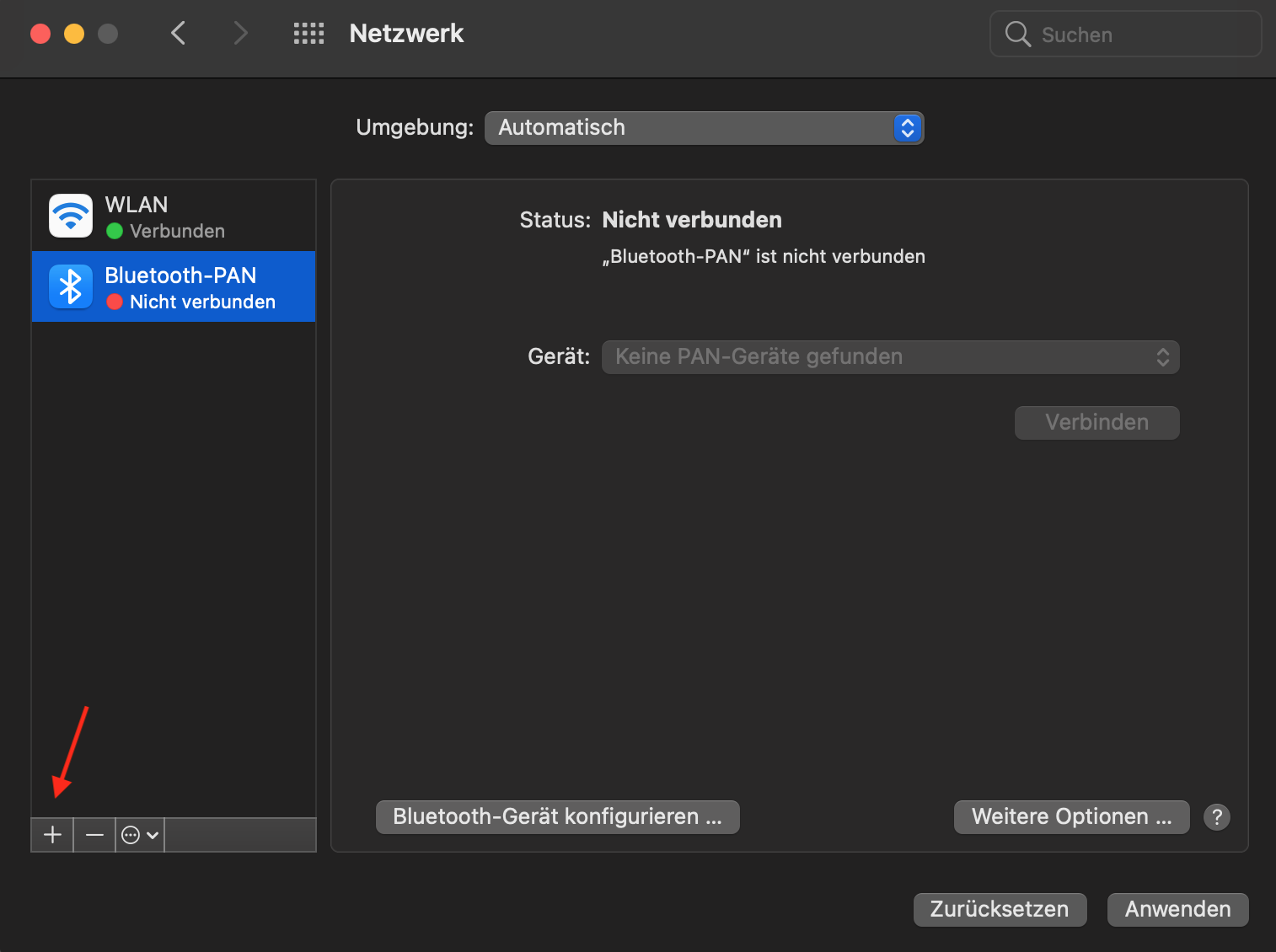Open Weitere Optionen settings
This screenshot has height=952, width=1276.
[x=1071, y=817]
